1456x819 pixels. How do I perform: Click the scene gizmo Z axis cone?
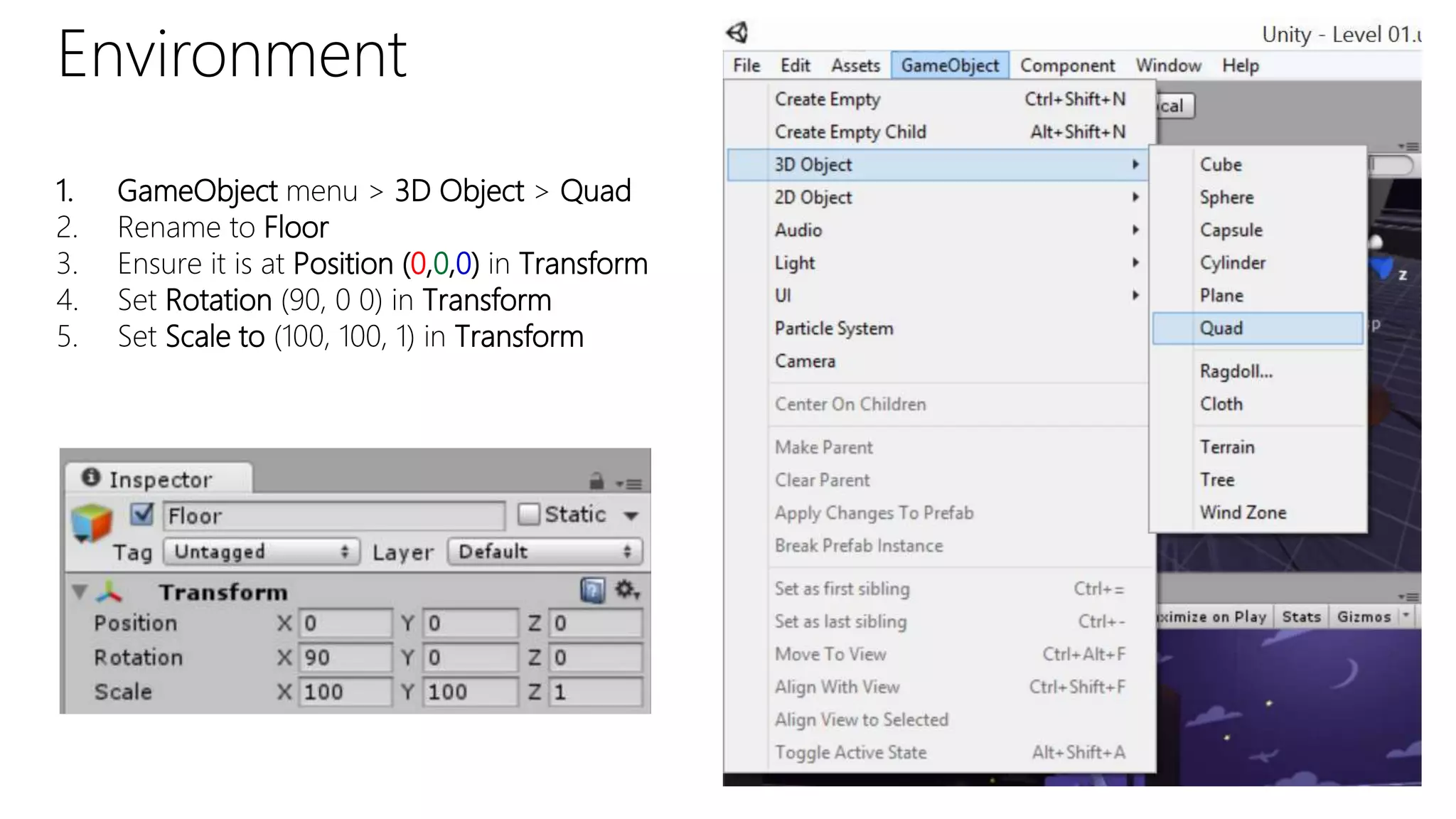pyautogui.click(x=1383, y=268)
